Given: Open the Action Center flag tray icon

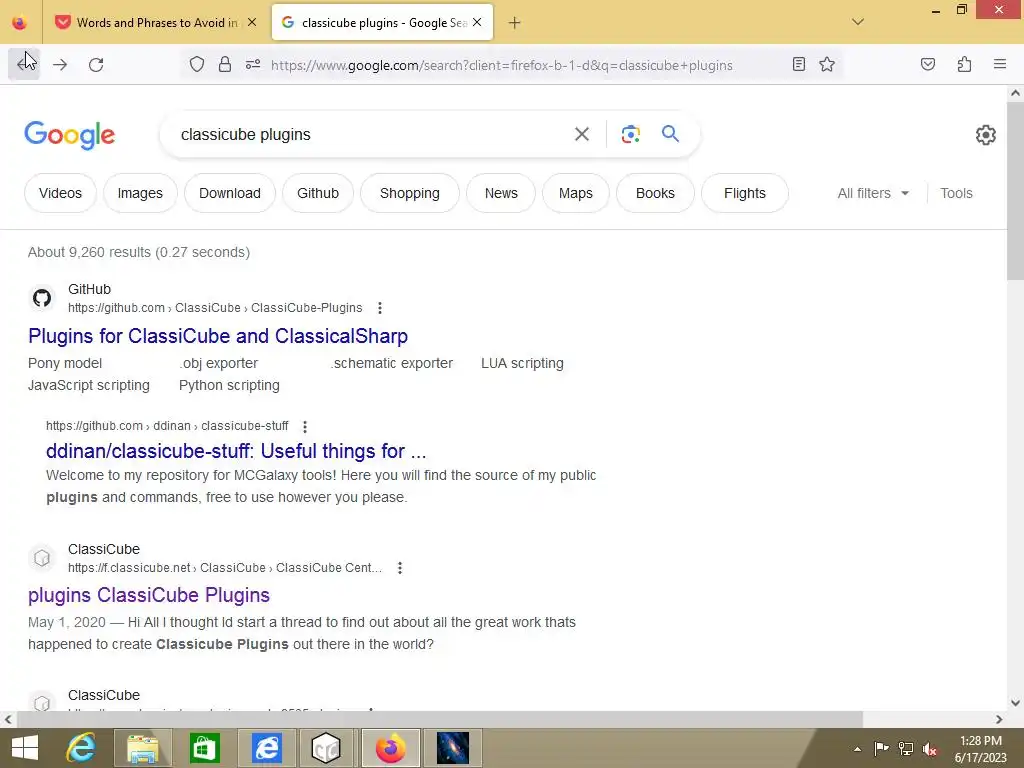Looking at the screenshot, I should tap(881, 749).
